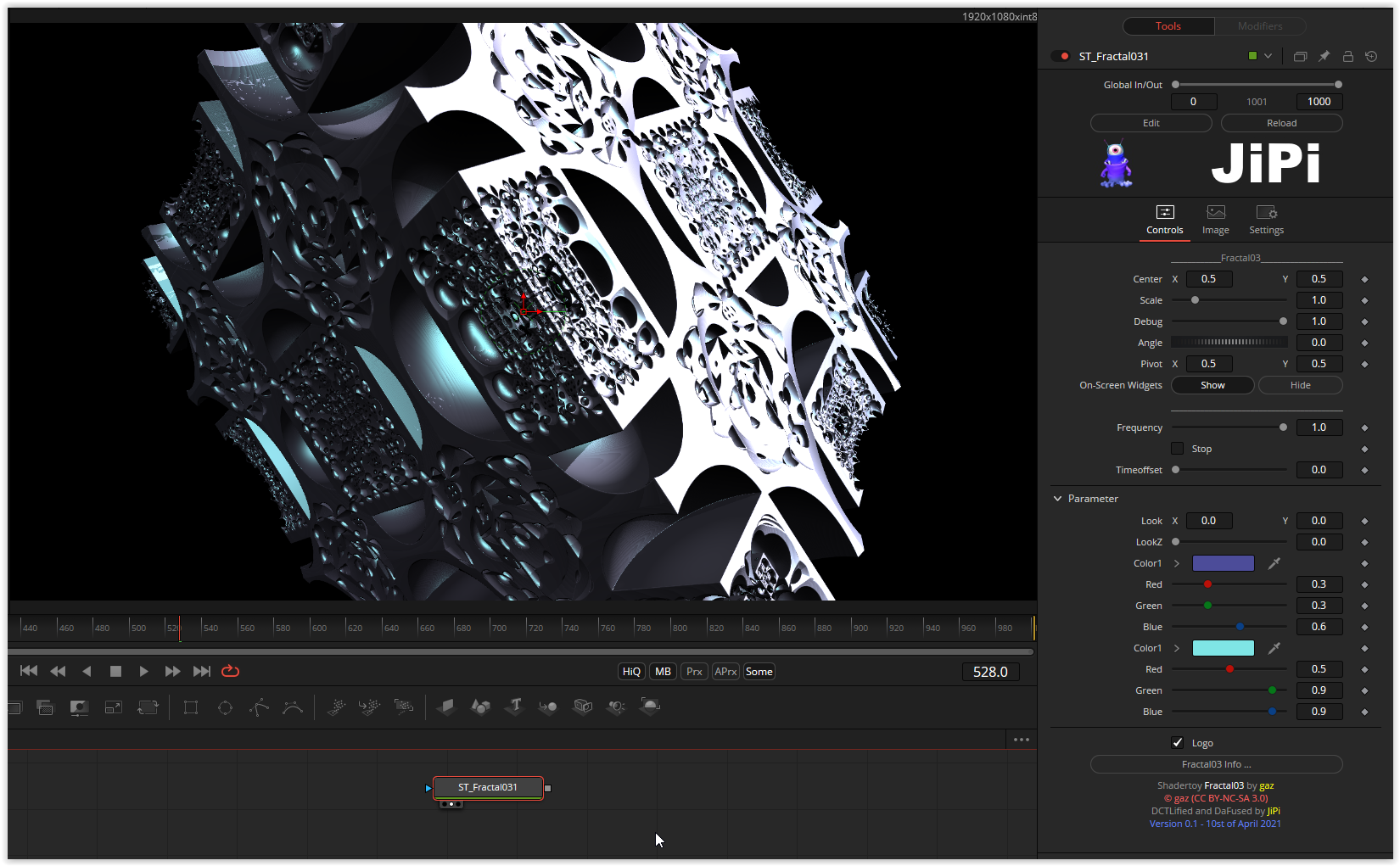1400x866 pixels.
Task: Click the current frame field 528.0
Action: click(990, 672)
